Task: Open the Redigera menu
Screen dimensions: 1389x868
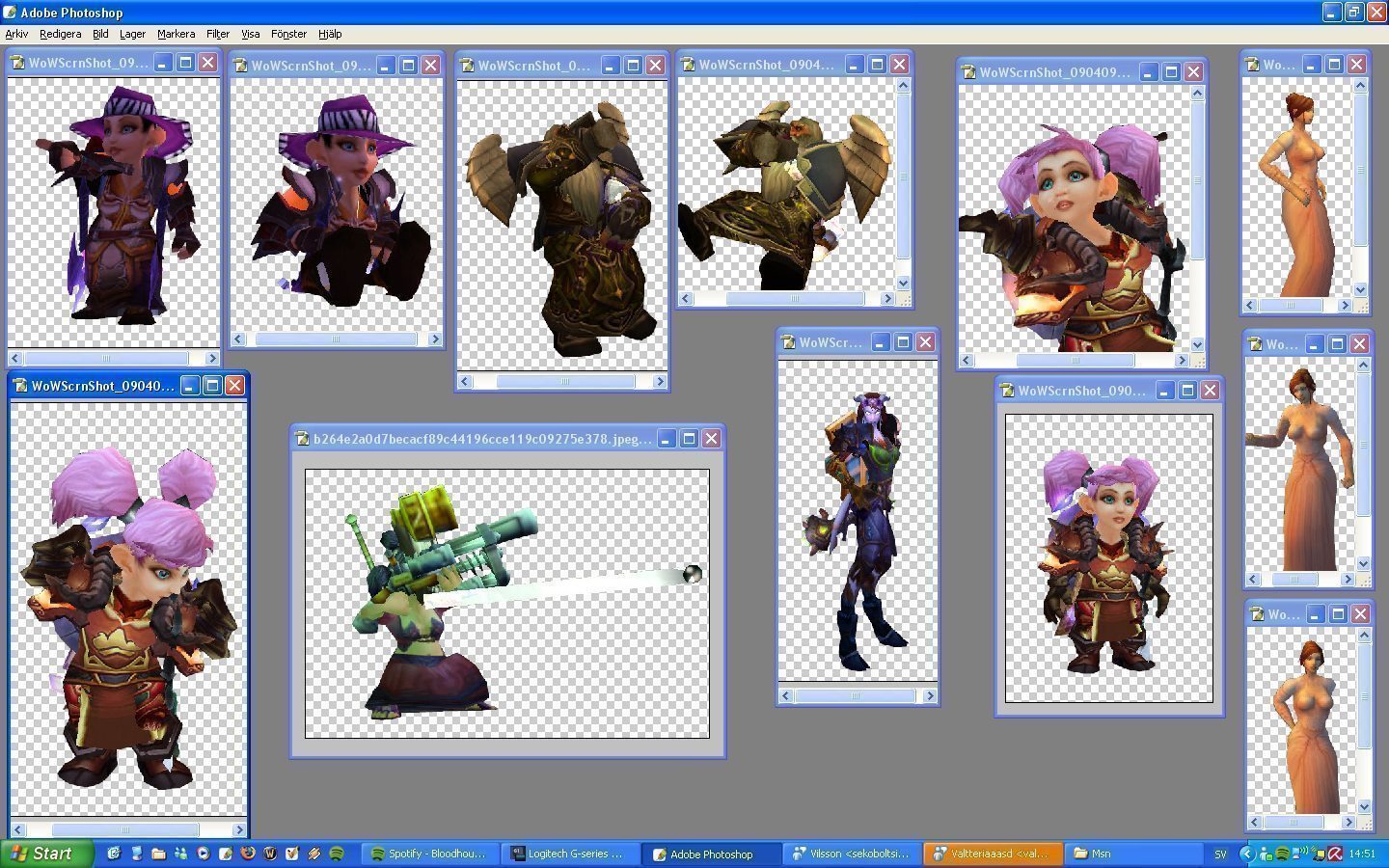Action: [x=60, y=34]
